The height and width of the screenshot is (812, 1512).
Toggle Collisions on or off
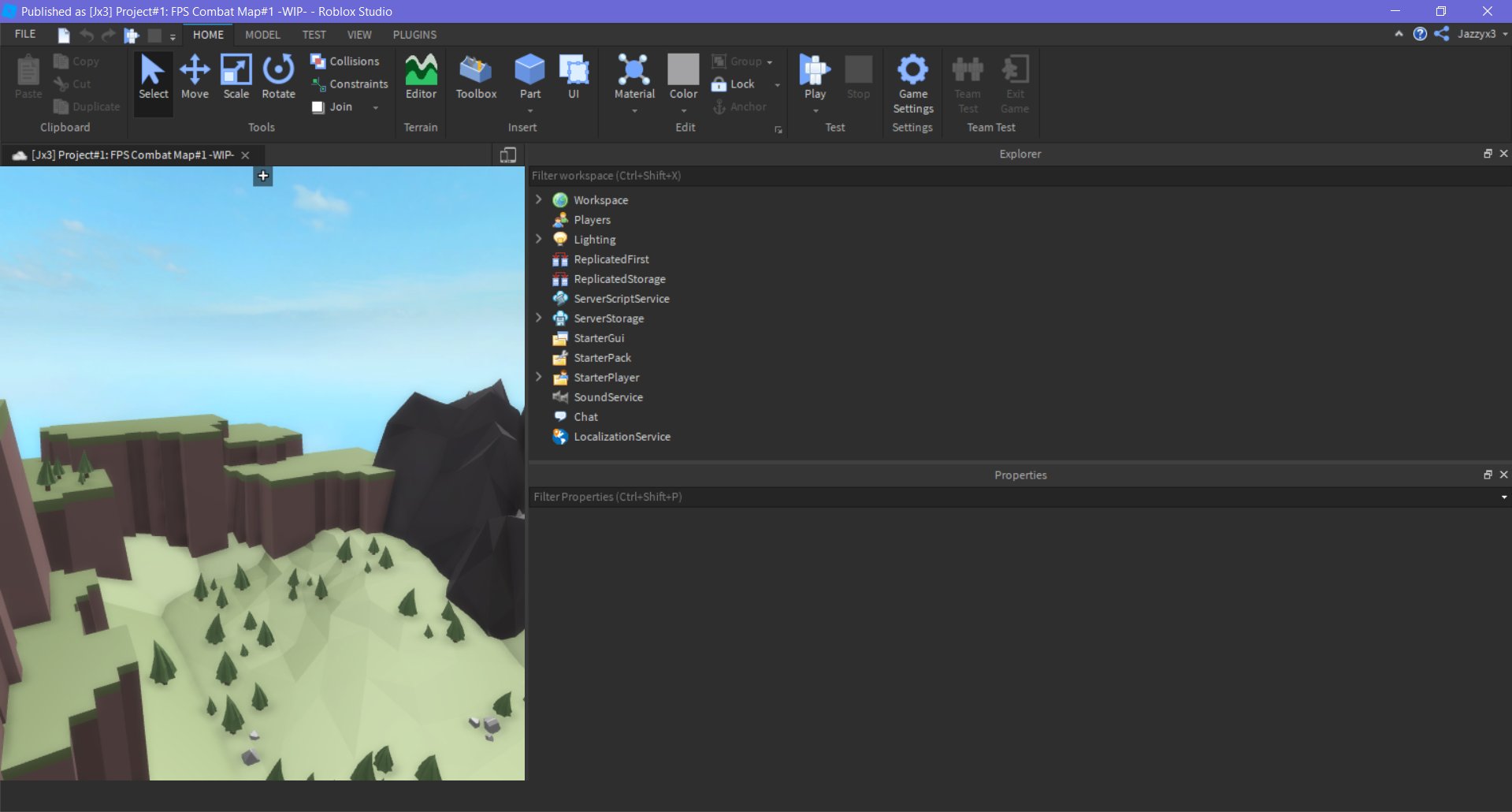pos(344,61)
